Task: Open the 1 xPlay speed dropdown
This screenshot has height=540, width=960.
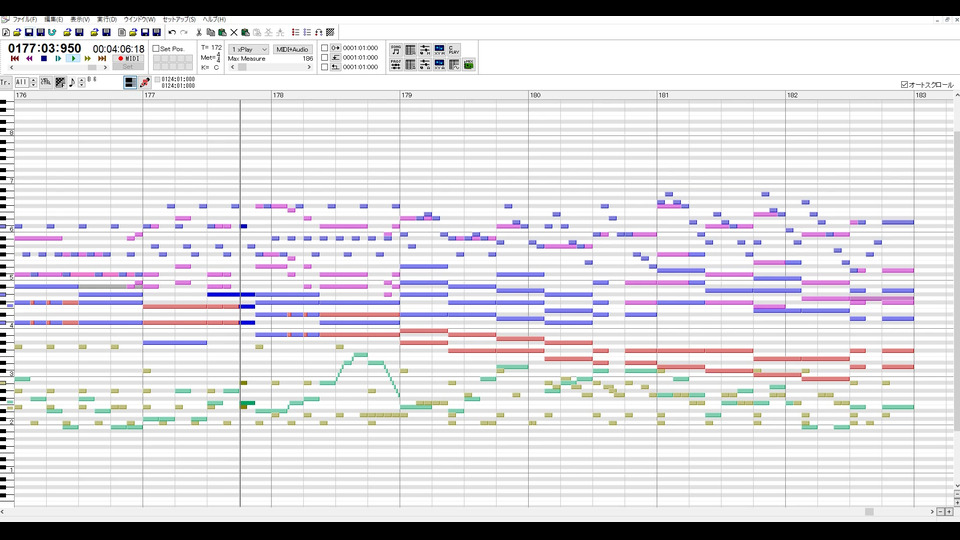Action: [x=249, y=49]
